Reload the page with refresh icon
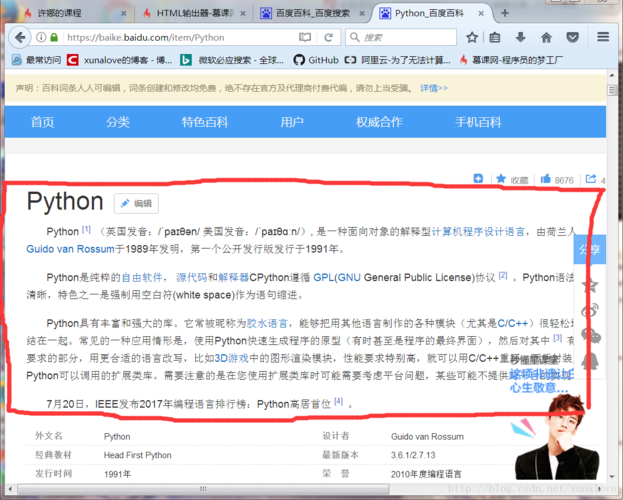The height and width of the screenshot is (500, 623). click(328, 37)
